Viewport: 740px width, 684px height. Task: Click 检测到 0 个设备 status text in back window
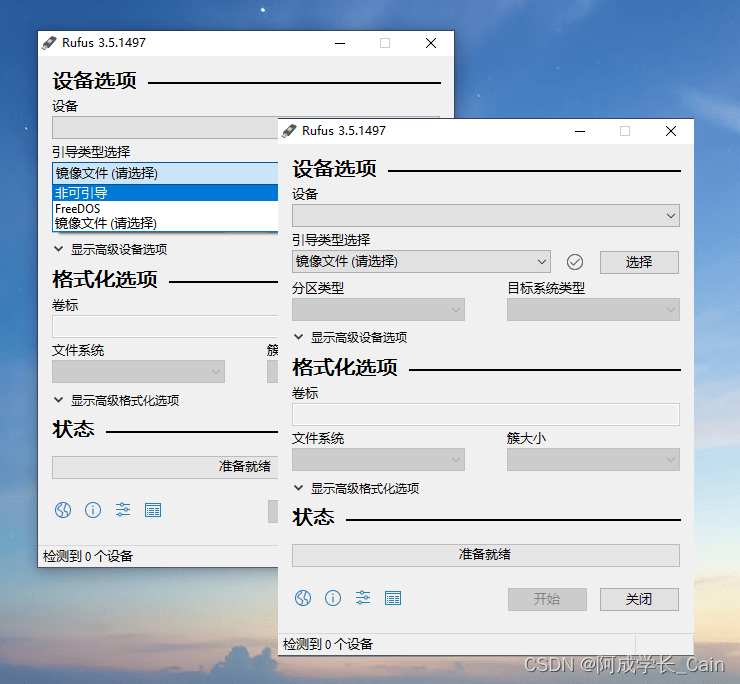[88, 556]
